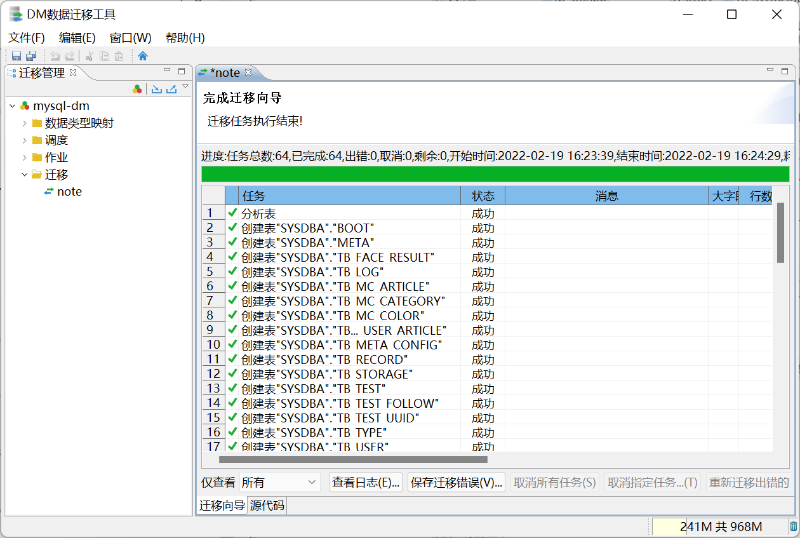Click the heap status 241M 共 968M
Image resolution: width=800 pixels, height=538 pixels.
(x=720, y=526)
